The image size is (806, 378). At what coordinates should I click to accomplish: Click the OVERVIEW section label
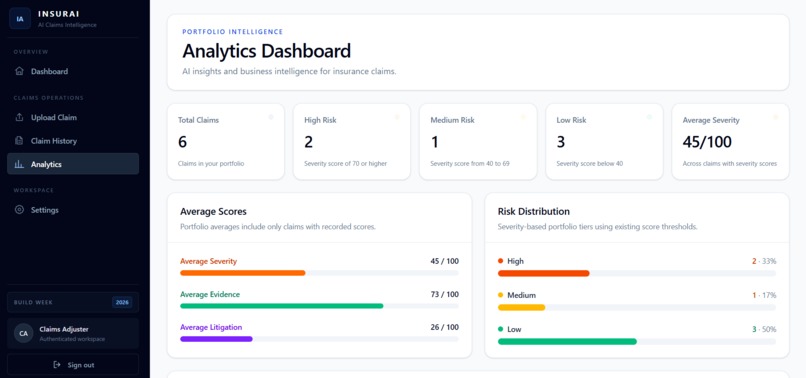coord(31,52)
